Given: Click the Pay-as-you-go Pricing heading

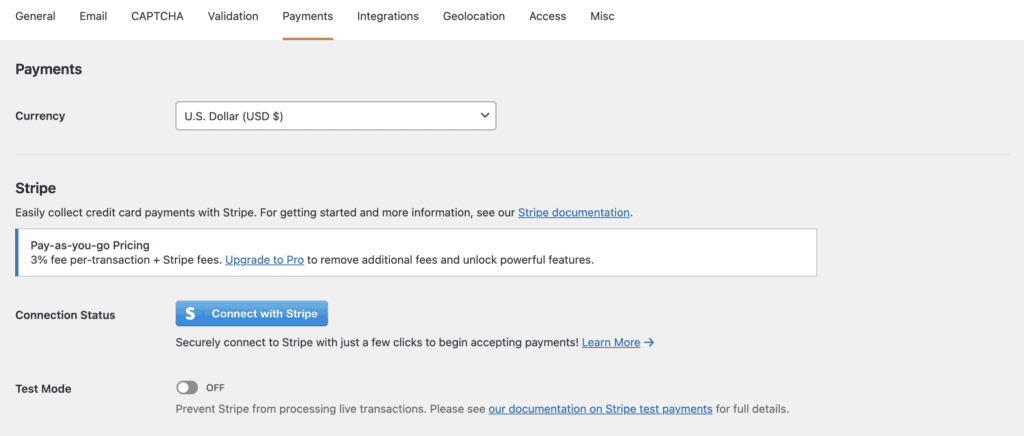Looking at the screenshot, I should click(x=90, y=245).
